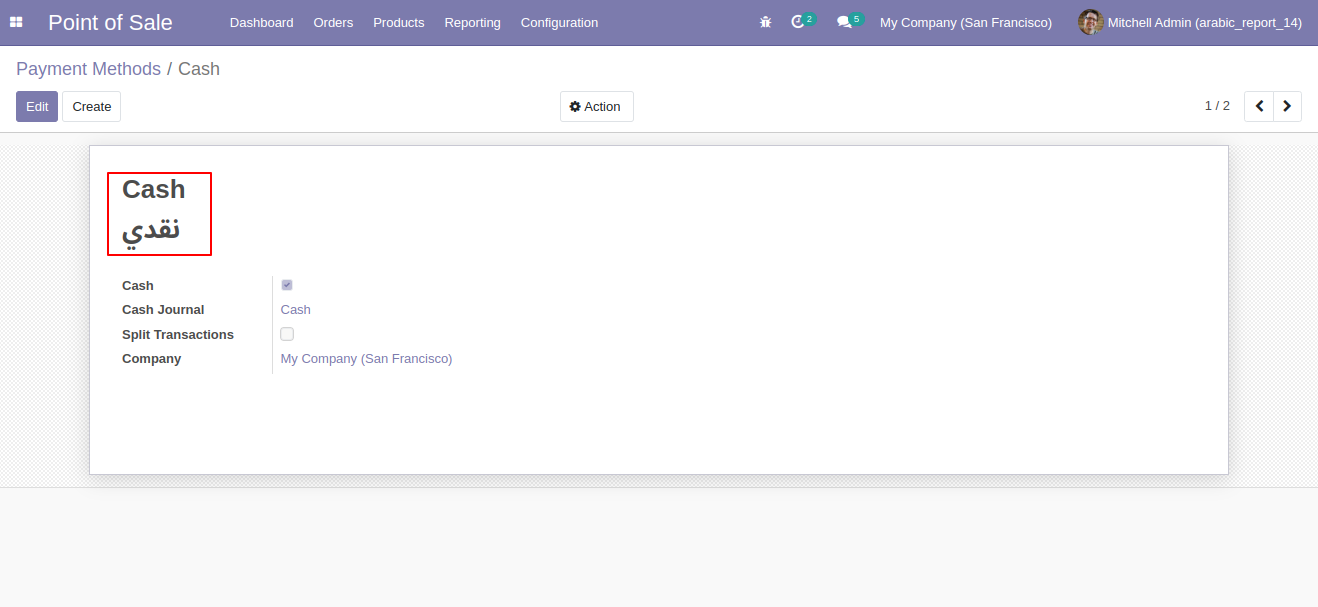This screenshot has height=607, width=1318.
Task: Click the Arabic name نقدي heading
Action: point(151,230)
